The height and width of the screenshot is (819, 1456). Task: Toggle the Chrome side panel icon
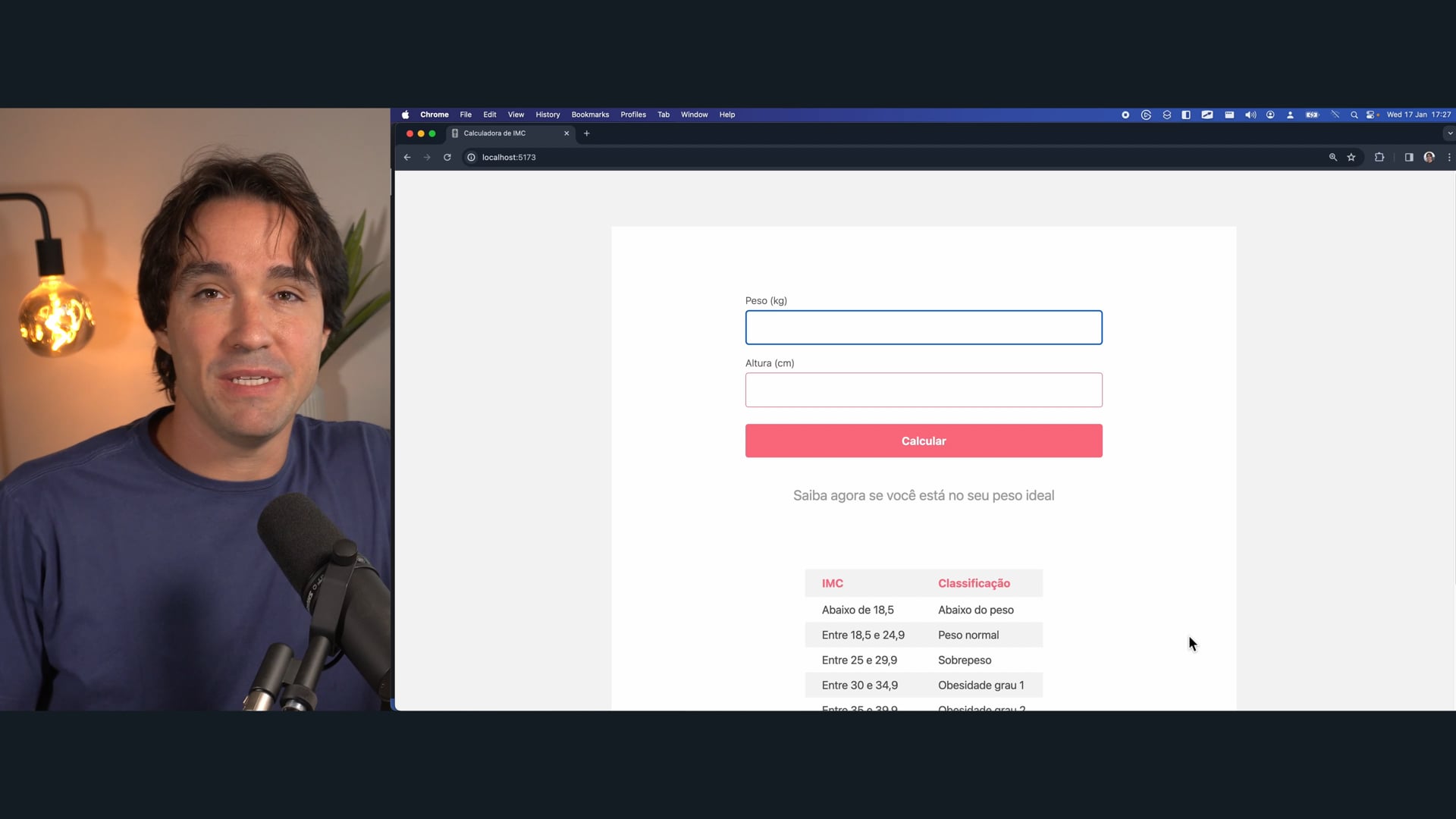pos(1409,157)
